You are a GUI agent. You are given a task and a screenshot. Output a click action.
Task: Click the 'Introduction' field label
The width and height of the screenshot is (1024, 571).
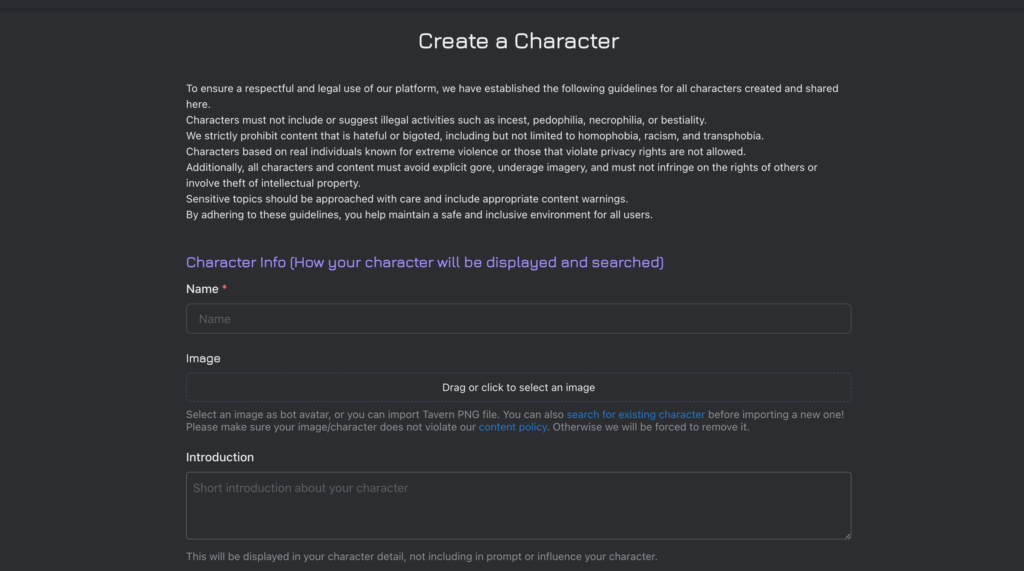point(220,457)
